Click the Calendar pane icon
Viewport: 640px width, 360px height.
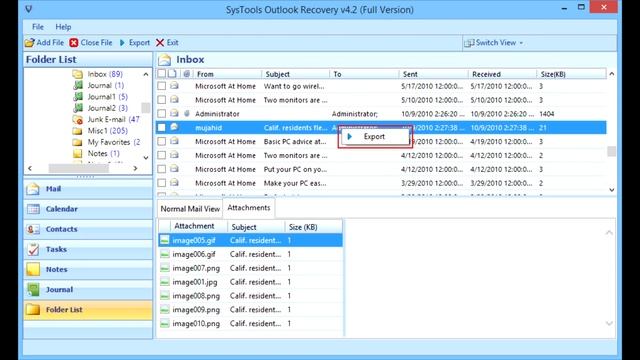(33, 209)
